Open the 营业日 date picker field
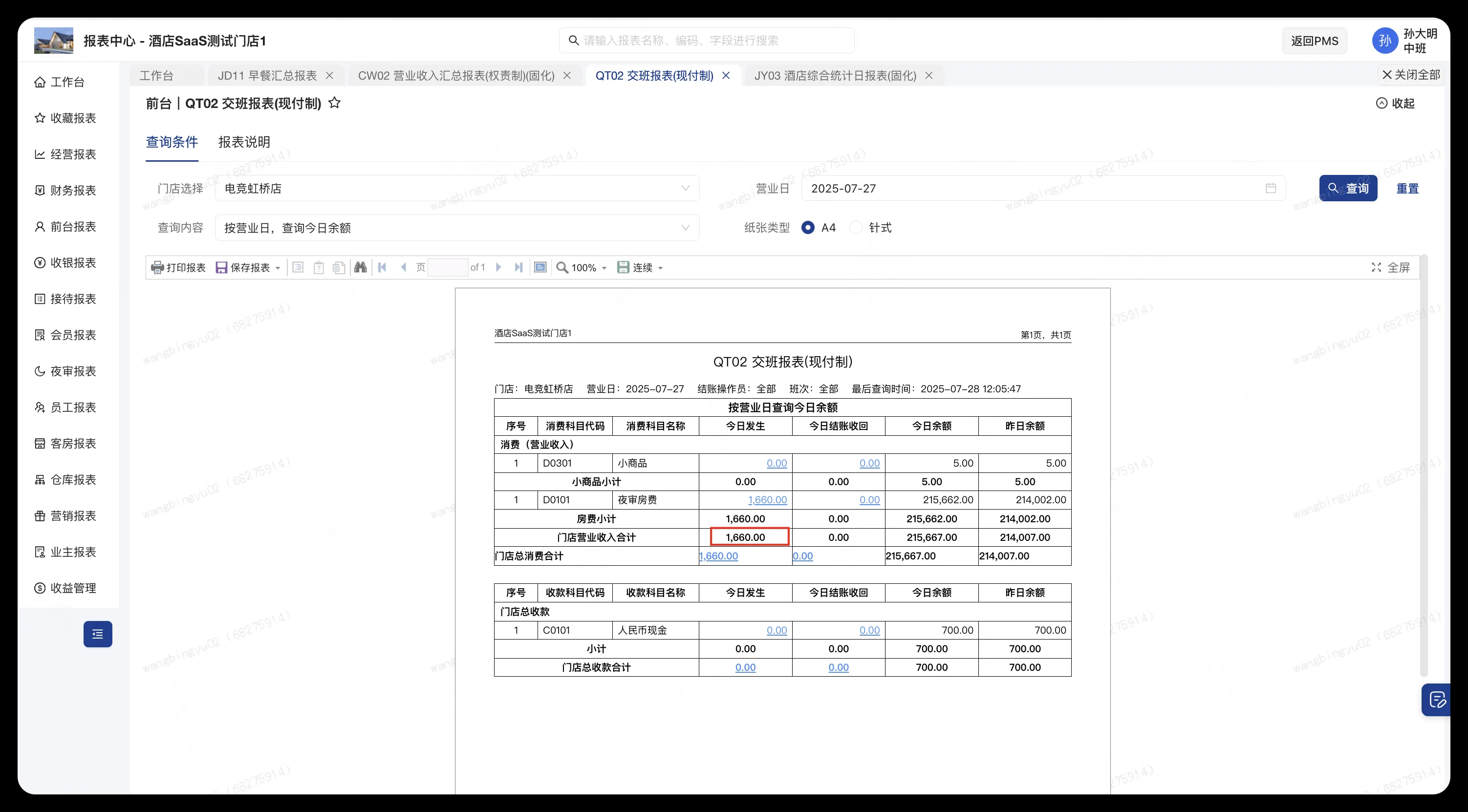The width and height of the screenshot is (1468, 812). [x=1043, y=188]
